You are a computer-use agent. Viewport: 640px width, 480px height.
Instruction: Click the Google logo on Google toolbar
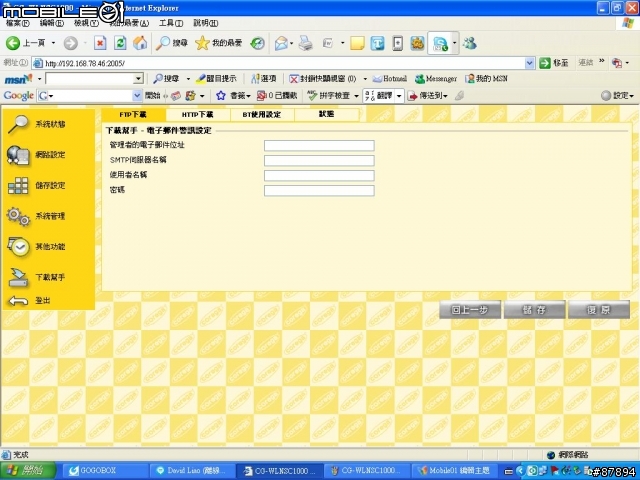tap(18, 96)
